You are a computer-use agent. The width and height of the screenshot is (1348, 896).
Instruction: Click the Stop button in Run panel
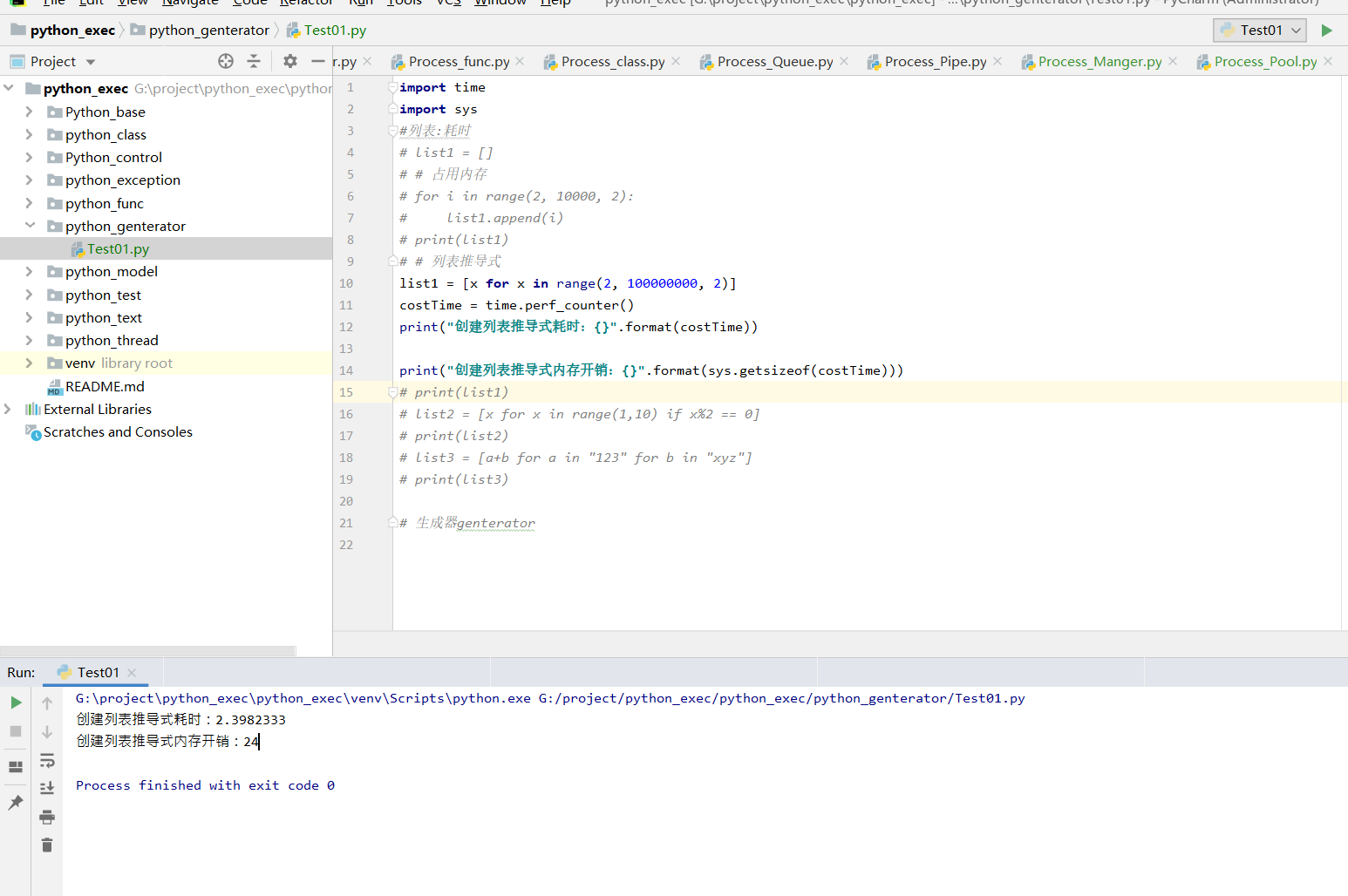[16, 731]
